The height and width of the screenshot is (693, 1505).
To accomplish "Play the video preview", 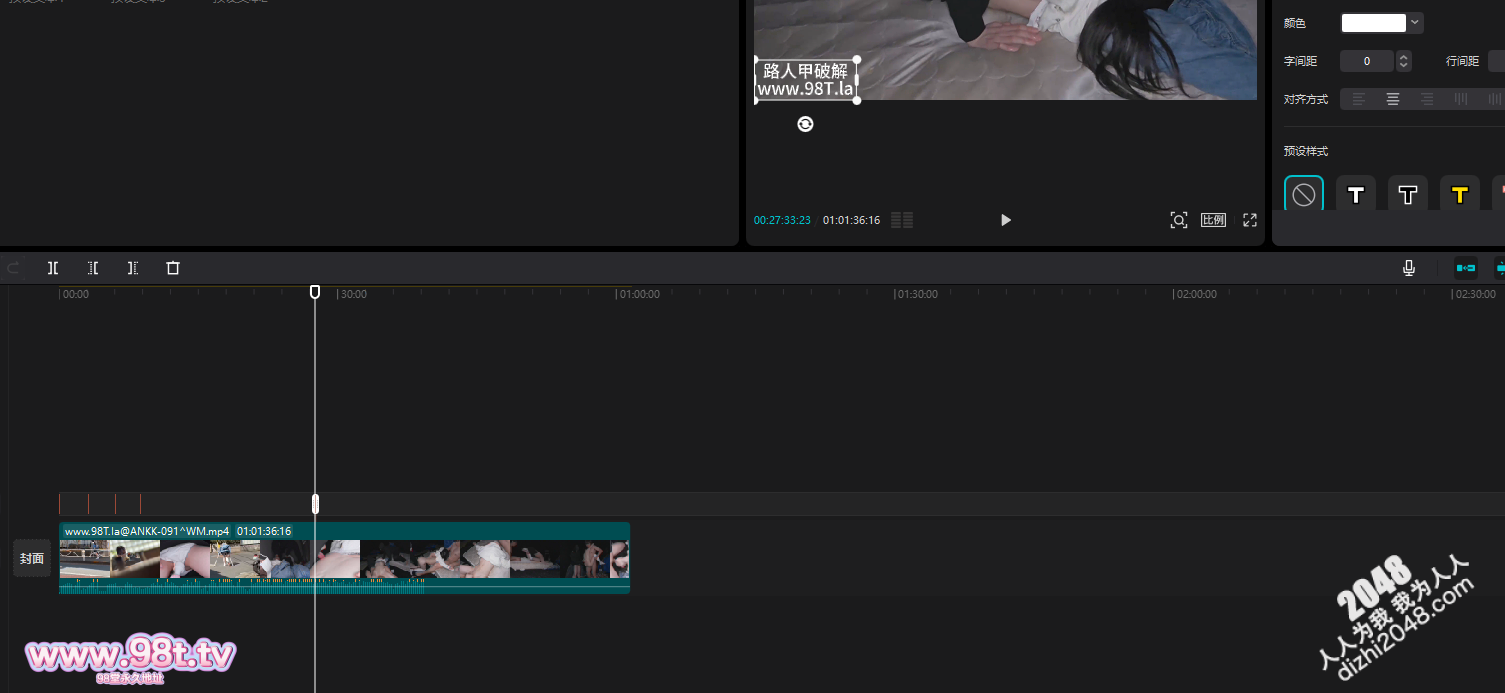I will coord(1006,220).
